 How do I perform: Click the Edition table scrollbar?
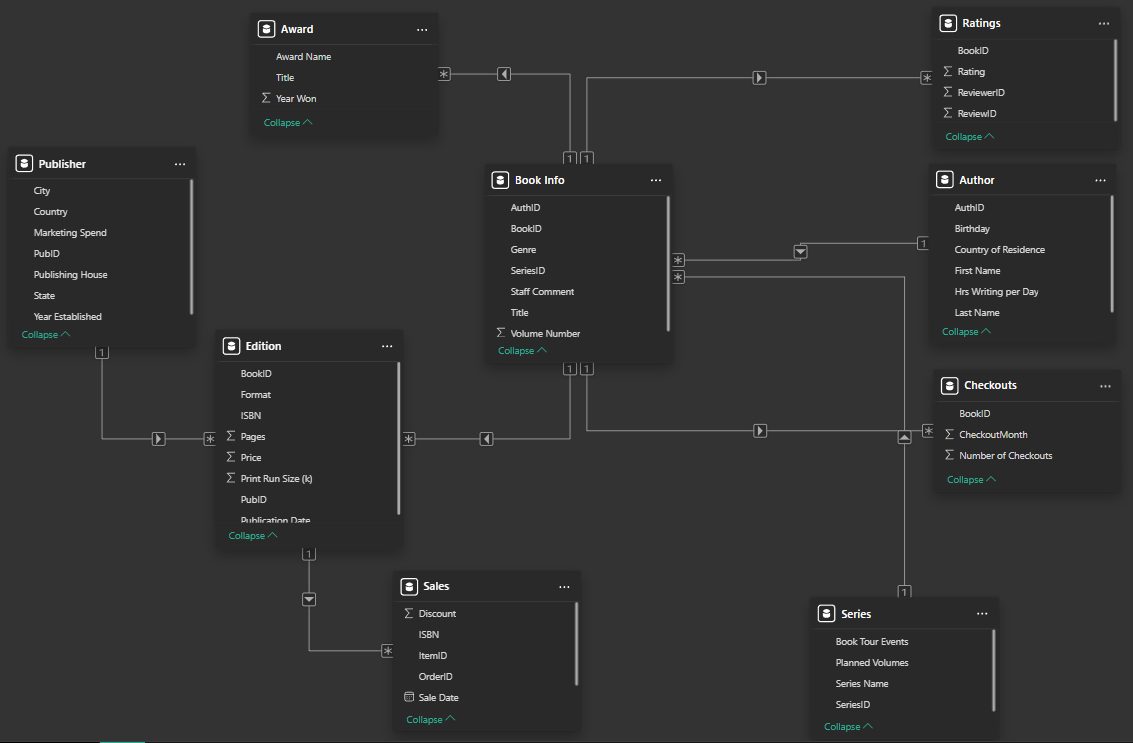point(399,439)
